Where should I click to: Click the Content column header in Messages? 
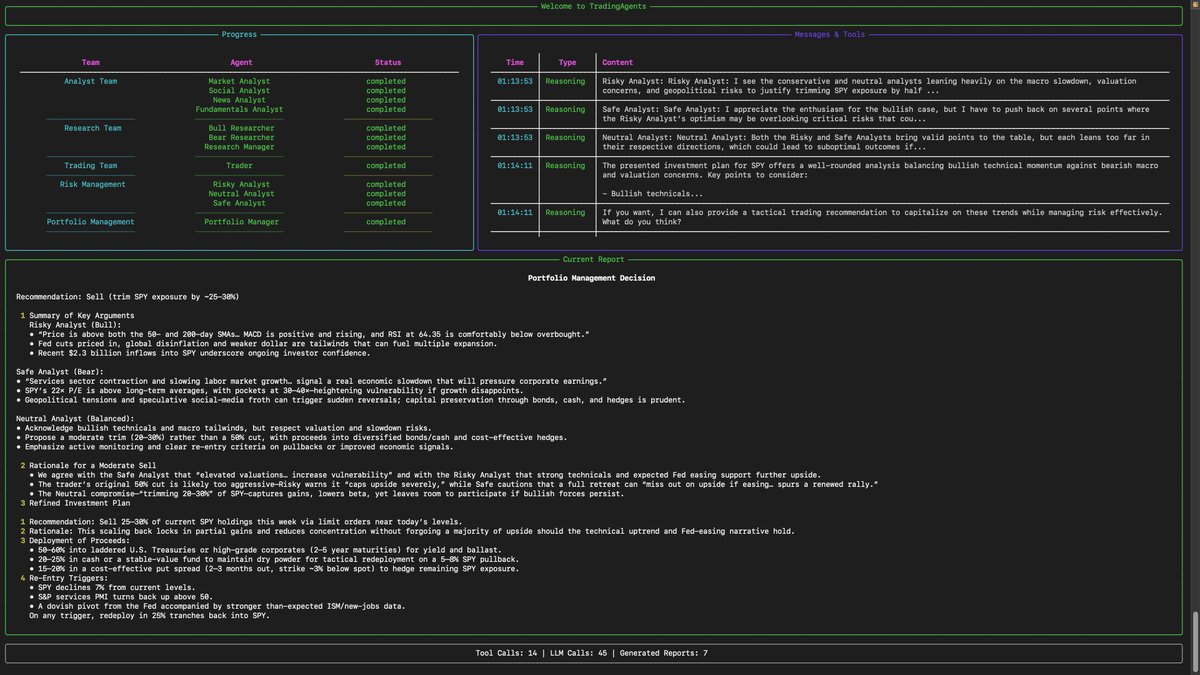click(618, 63)
